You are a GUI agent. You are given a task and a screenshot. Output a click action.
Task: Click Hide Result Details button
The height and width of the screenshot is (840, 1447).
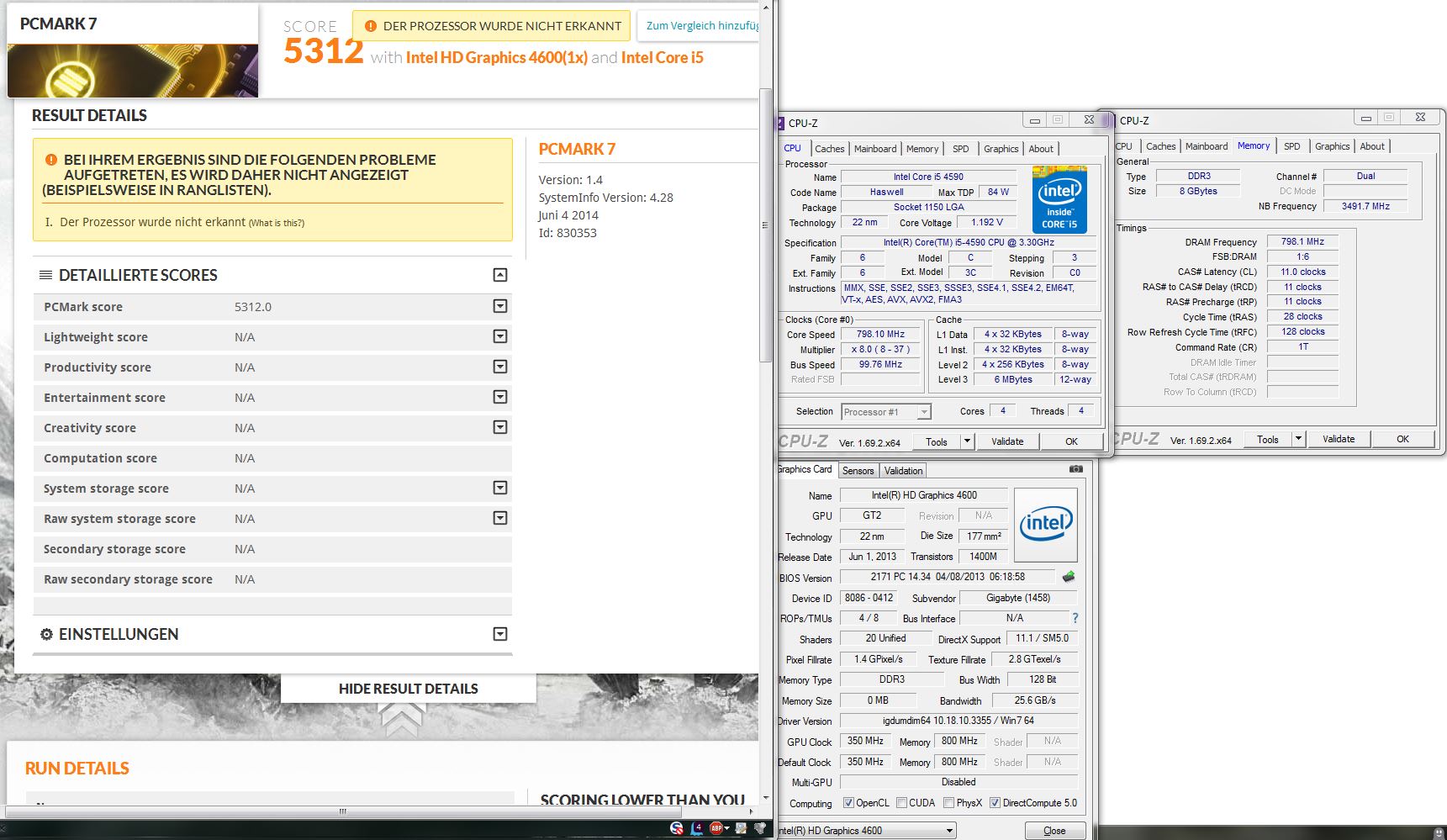point(409,689)
